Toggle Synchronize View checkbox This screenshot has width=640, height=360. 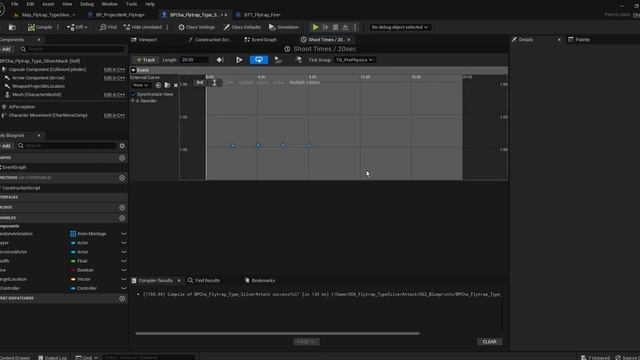click(x=133, y=94)
